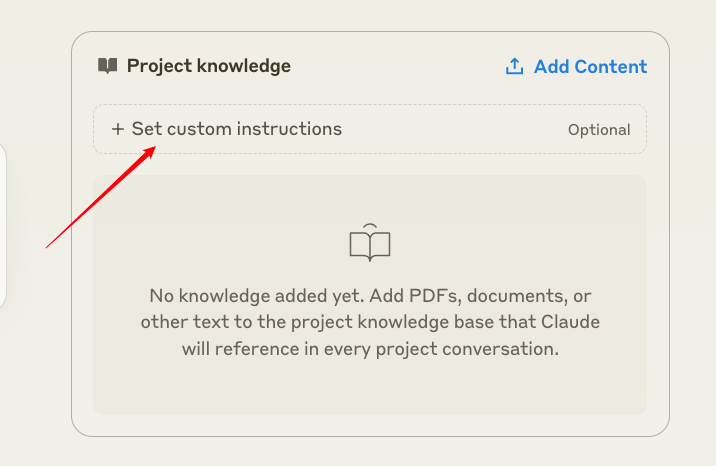Click the empty knowledge area below the text
This screenshot has width=716, height=466.
coord(370,388)
